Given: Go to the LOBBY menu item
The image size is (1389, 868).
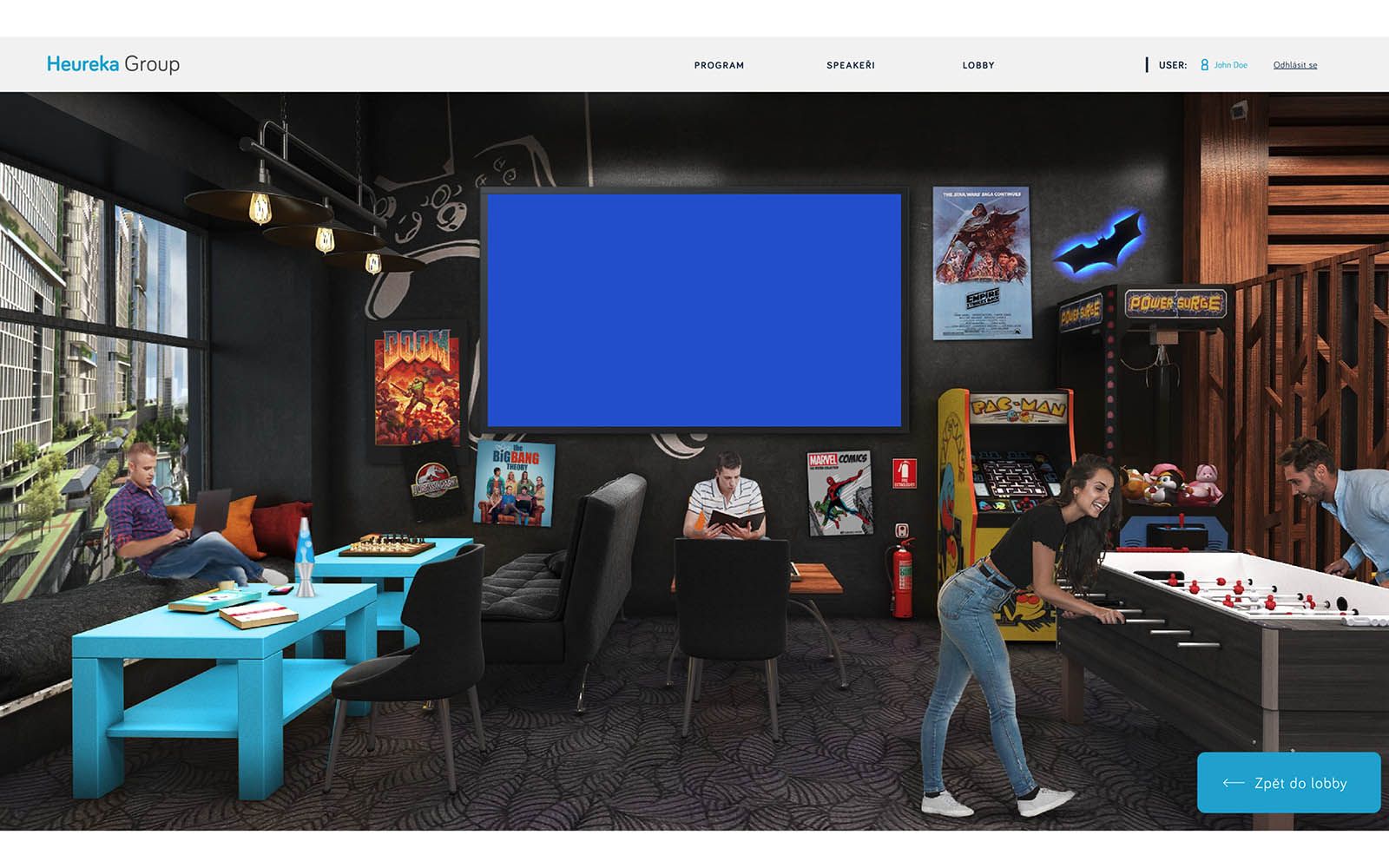Looking at the screenshot, I should click(978, 65).
